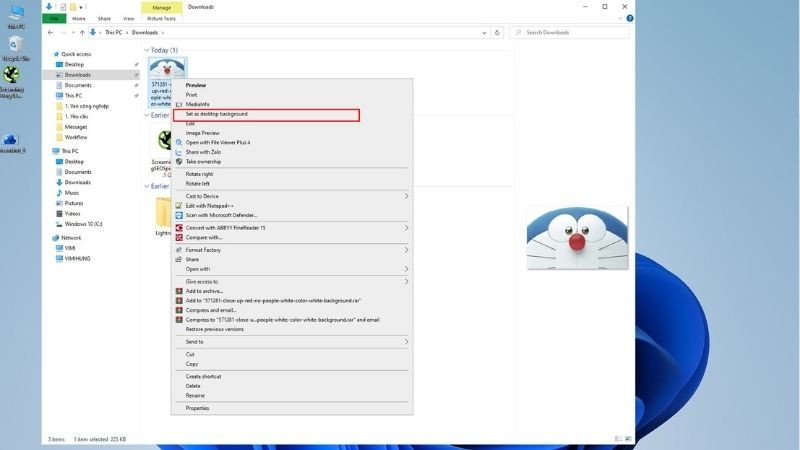Click the large icons view button in status bar
The height and width of the screenshot is (450, 800).
[628, 439]
